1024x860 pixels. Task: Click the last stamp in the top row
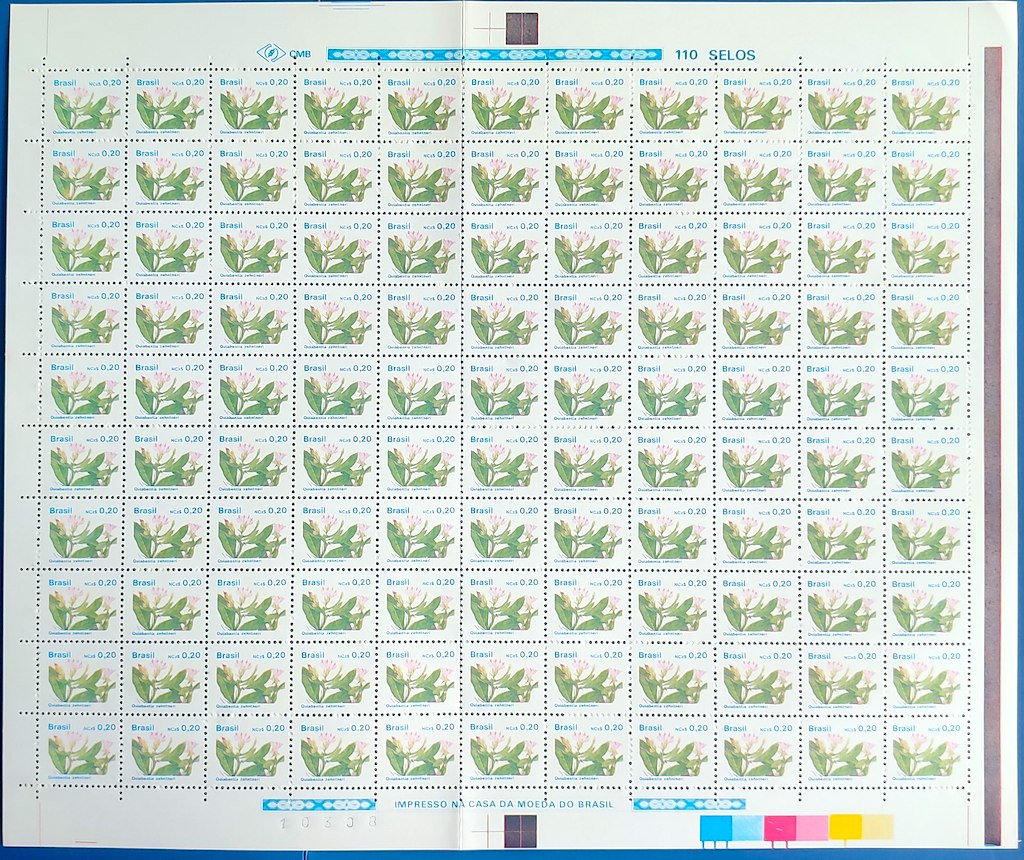[x=925, y=105]
